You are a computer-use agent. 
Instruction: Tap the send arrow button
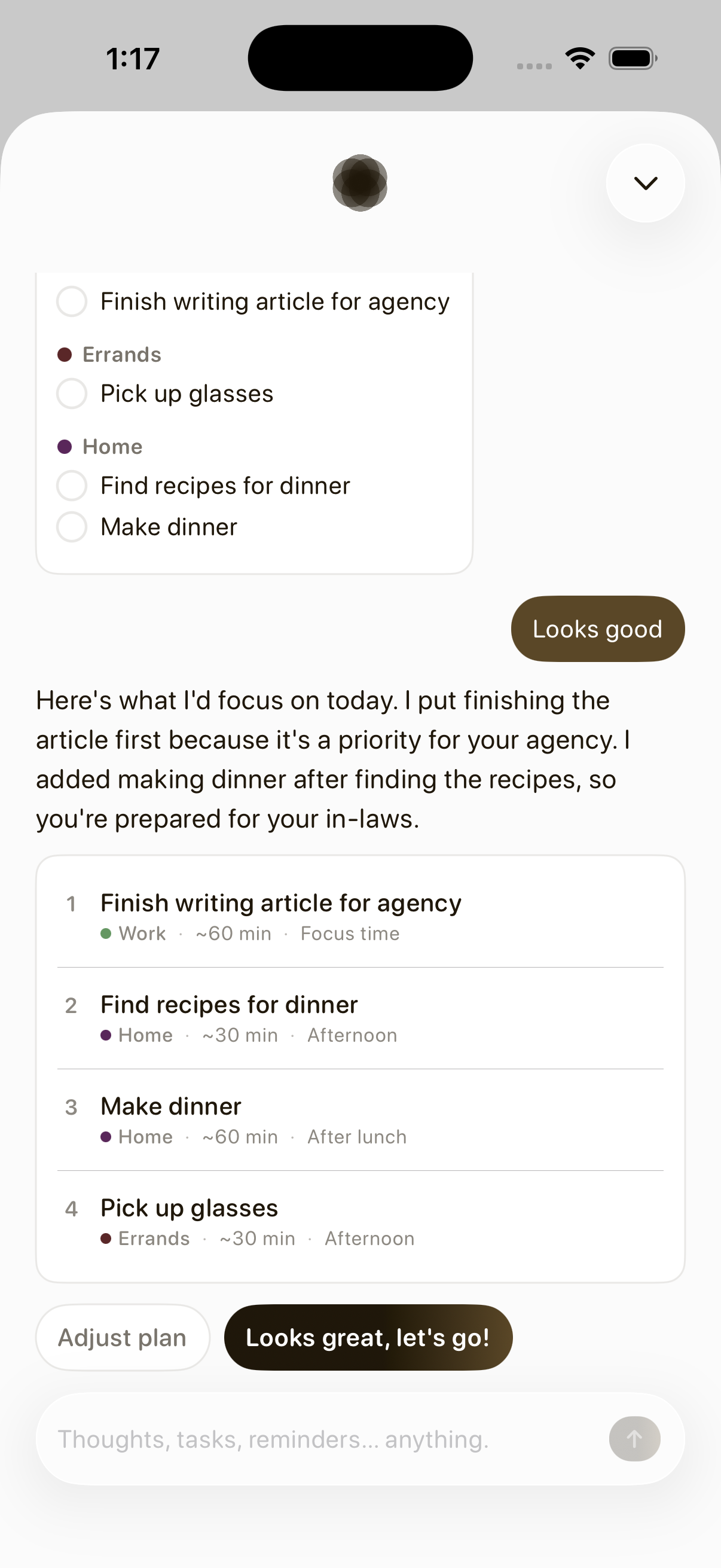(634, 1438)
